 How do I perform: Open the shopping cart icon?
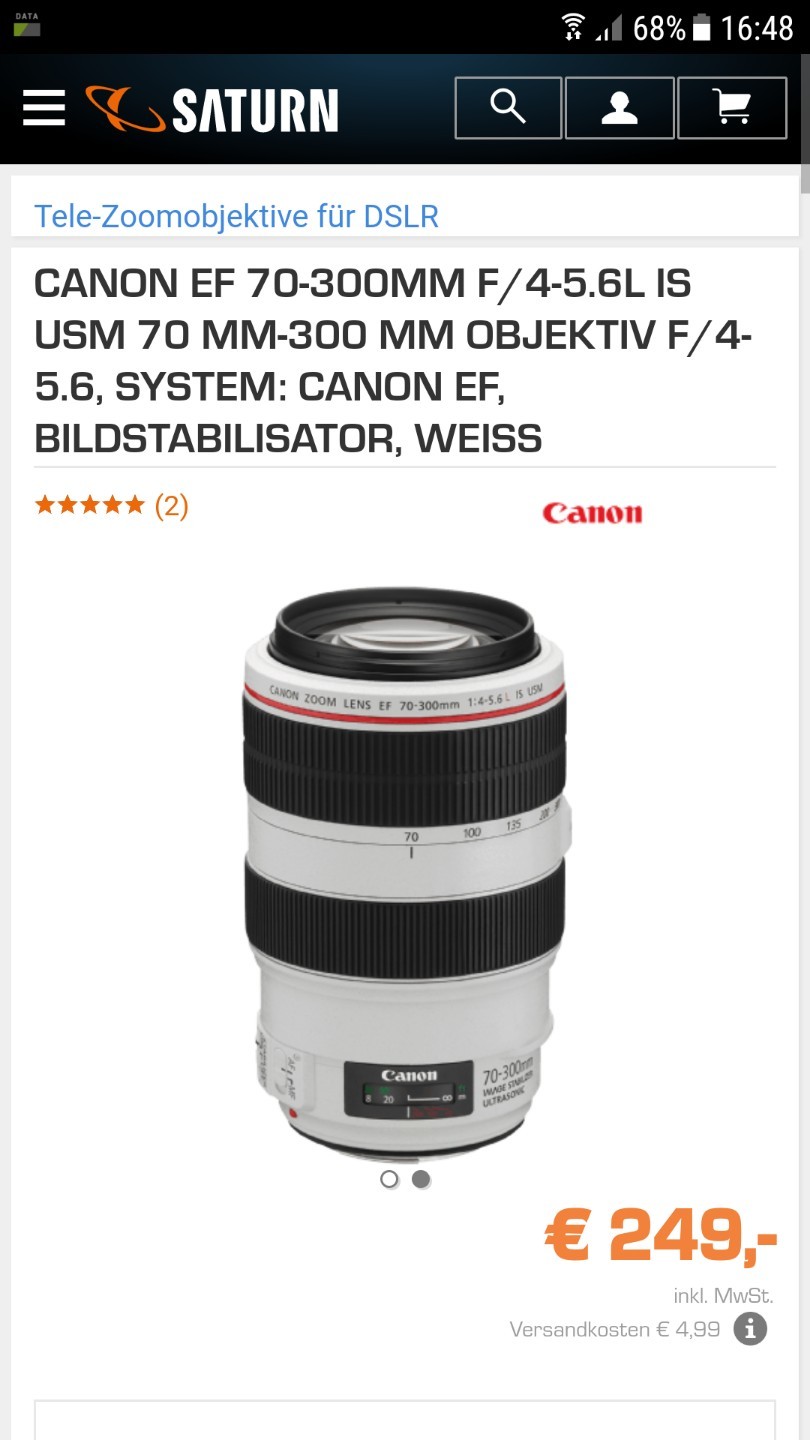click(x=732, y=108)
